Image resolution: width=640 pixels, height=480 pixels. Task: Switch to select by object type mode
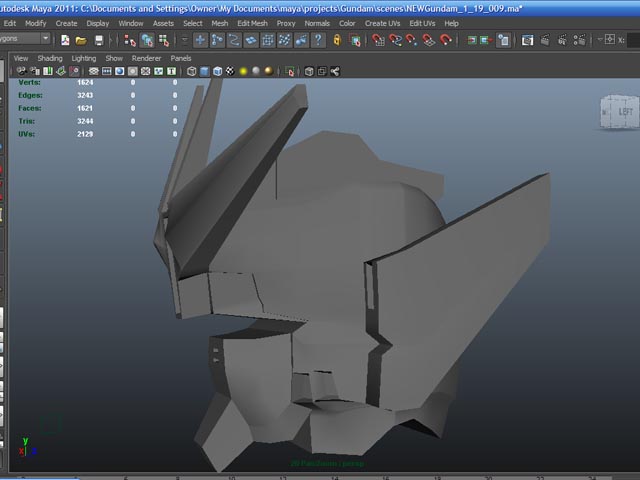coord(147,40)
